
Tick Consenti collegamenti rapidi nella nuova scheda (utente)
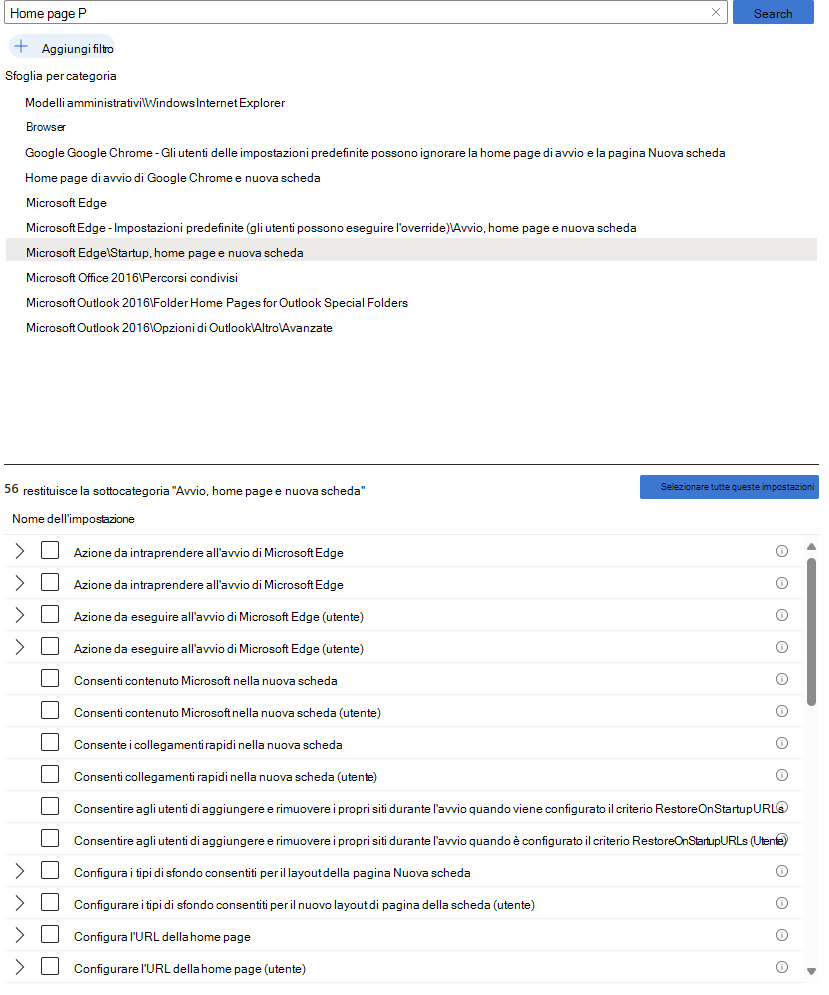point(50,775)
